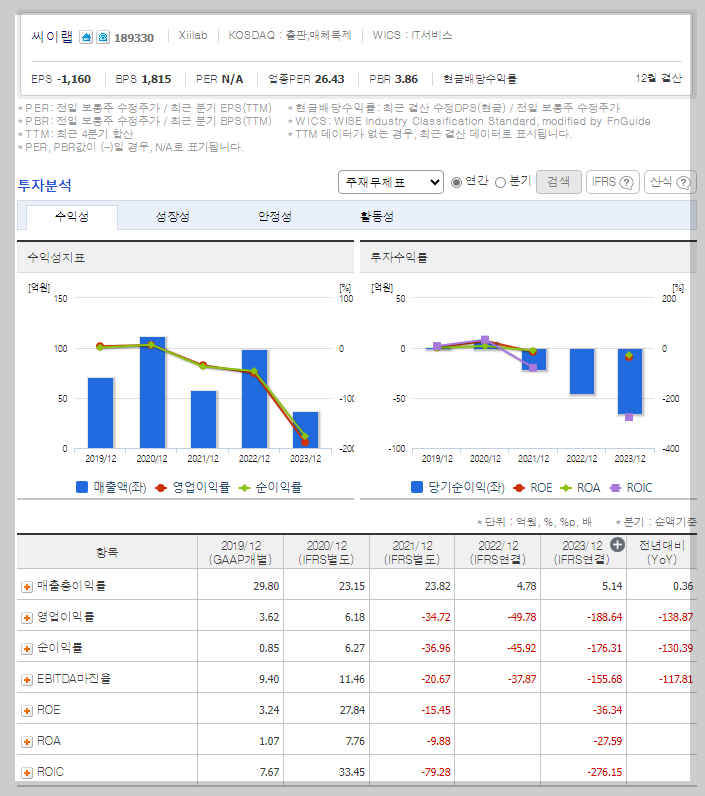Click the 2022/12 bar in 투자수익률 chart

pos(582,371)
